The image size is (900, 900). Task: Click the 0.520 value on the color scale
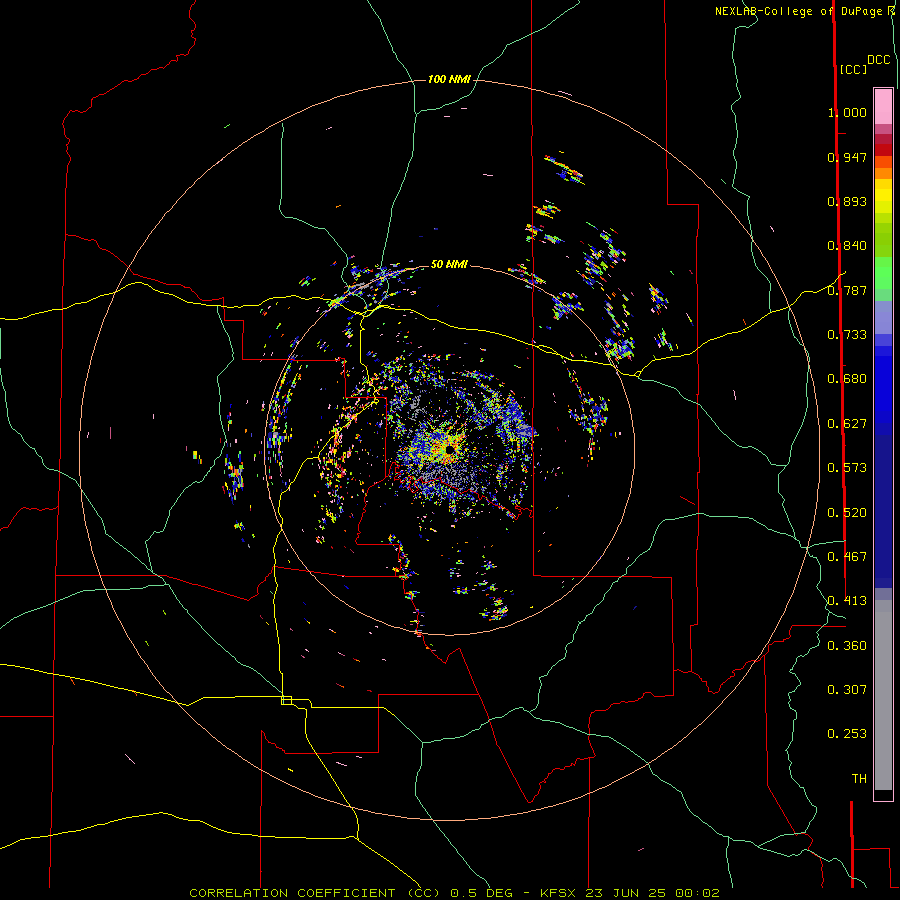(x=847, y=513)
